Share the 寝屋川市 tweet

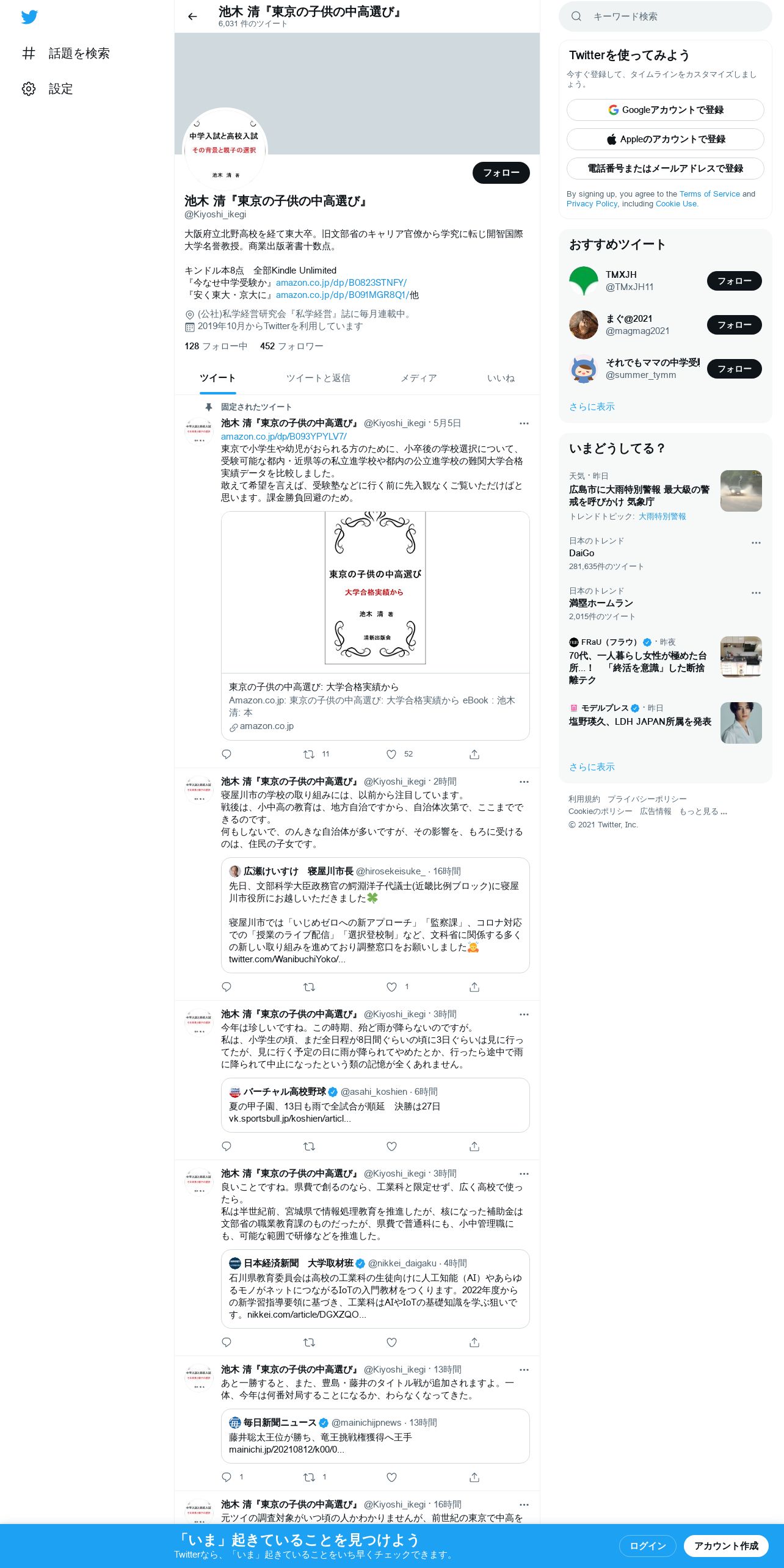pyautogui.click(x=474, y=987)
